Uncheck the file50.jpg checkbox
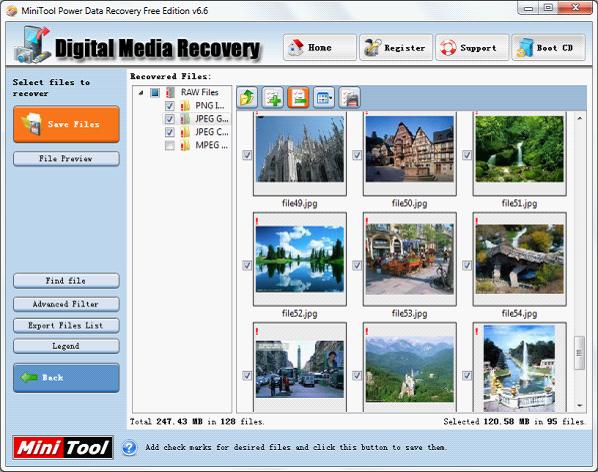Screen dimensions: 598x472 tap(357, 155)
